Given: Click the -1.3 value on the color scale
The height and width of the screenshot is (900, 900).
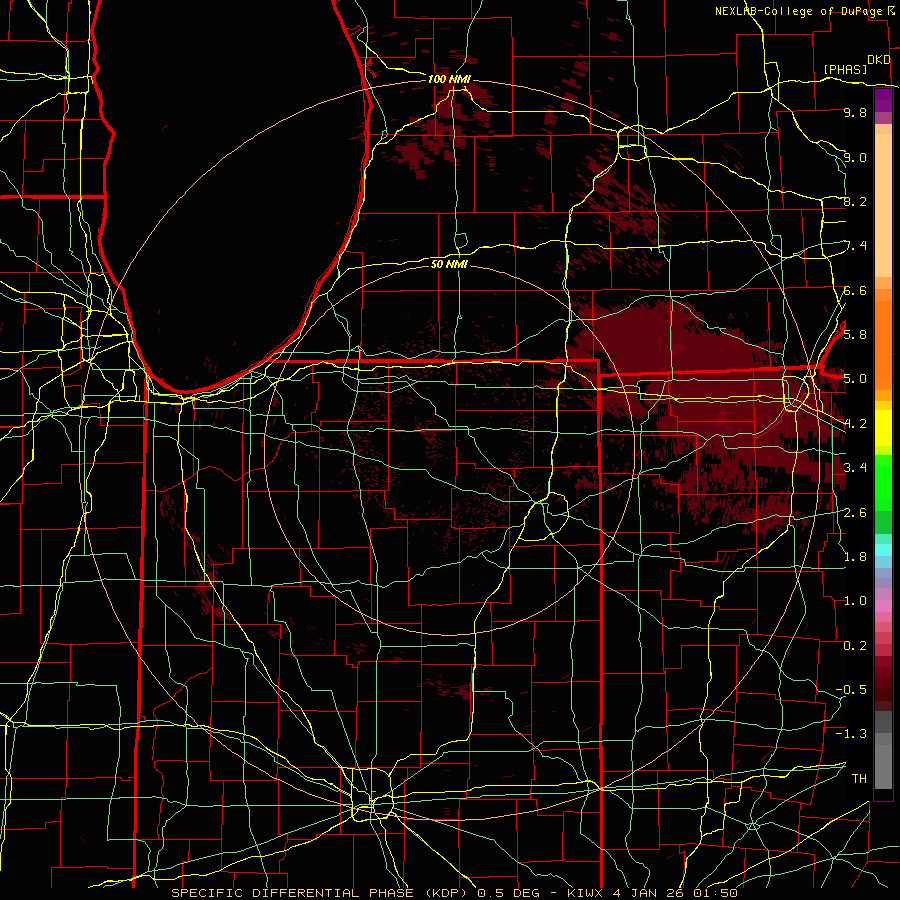Looking at the screenshot, I should pyautogui.click(x=851, y=734).
